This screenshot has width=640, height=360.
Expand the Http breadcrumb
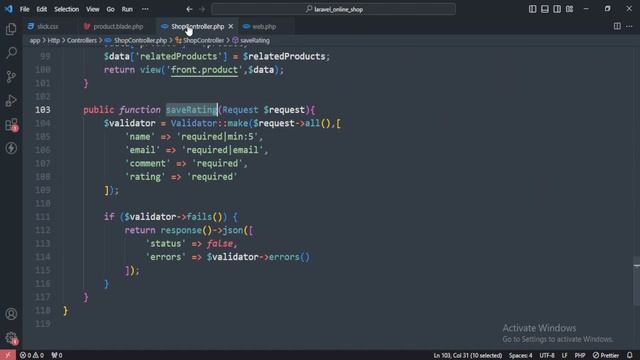53,40
